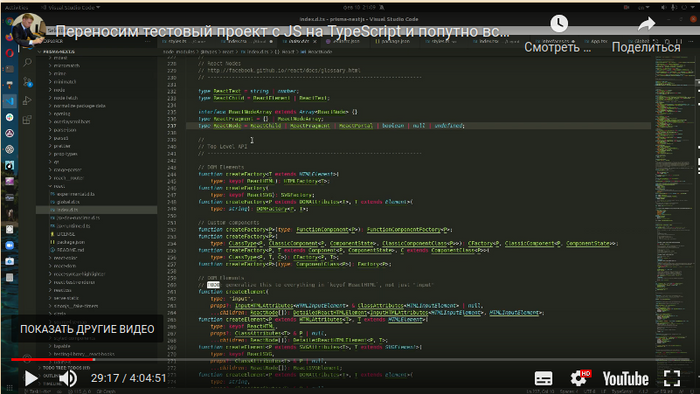
Task: Open Extensions icon in VS Code activity bar
Action: point(27,120)
